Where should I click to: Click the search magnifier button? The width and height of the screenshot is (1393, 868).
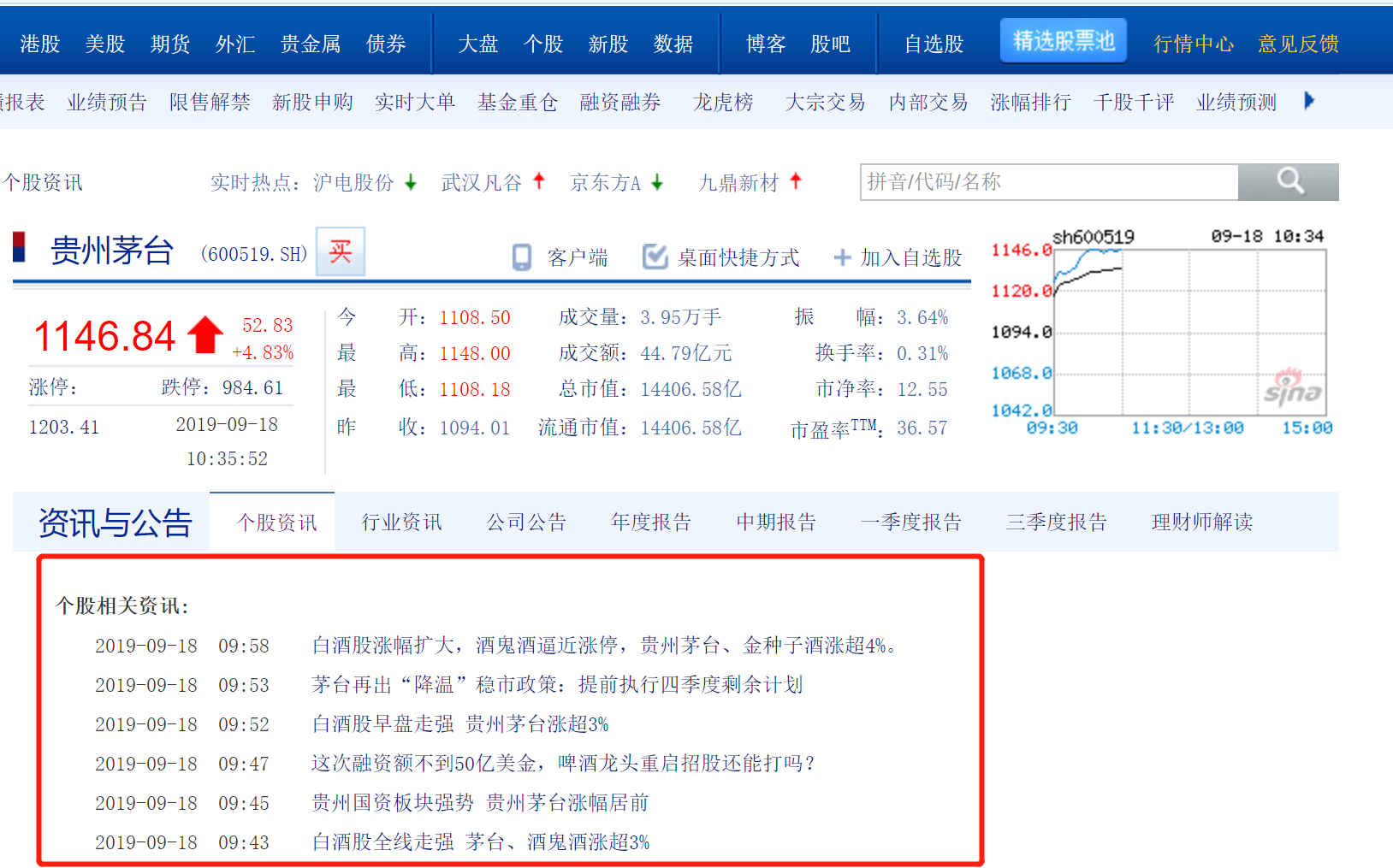pos(1288,181)
